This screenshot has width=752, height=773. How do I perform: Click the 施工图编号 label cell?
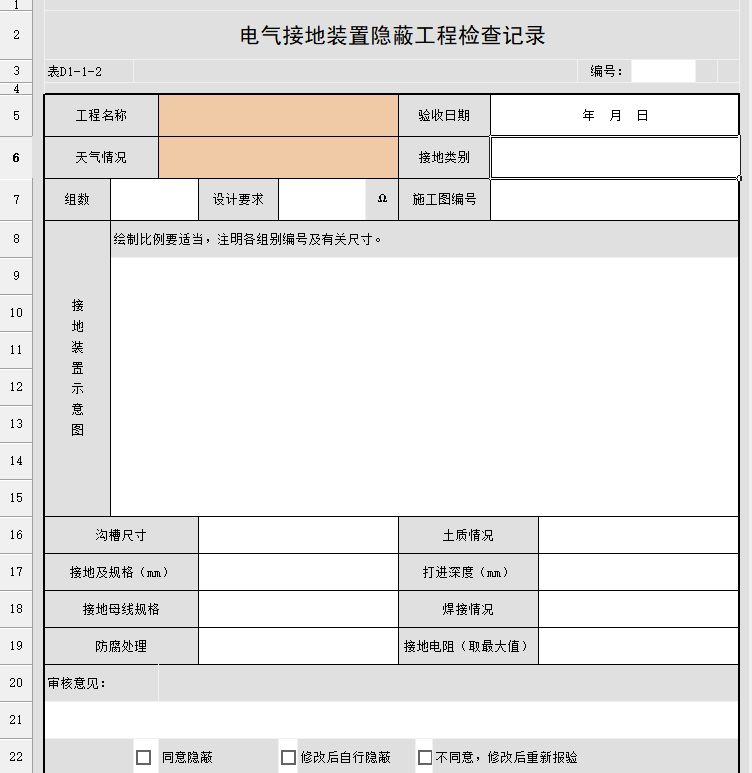coord(444,199)
